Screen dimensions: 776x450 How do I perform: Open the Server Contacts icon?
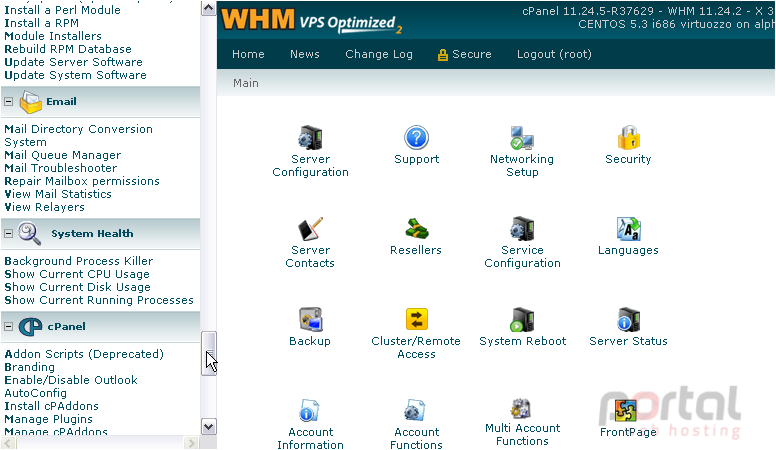pyautogui.click(x=310, y=229)
